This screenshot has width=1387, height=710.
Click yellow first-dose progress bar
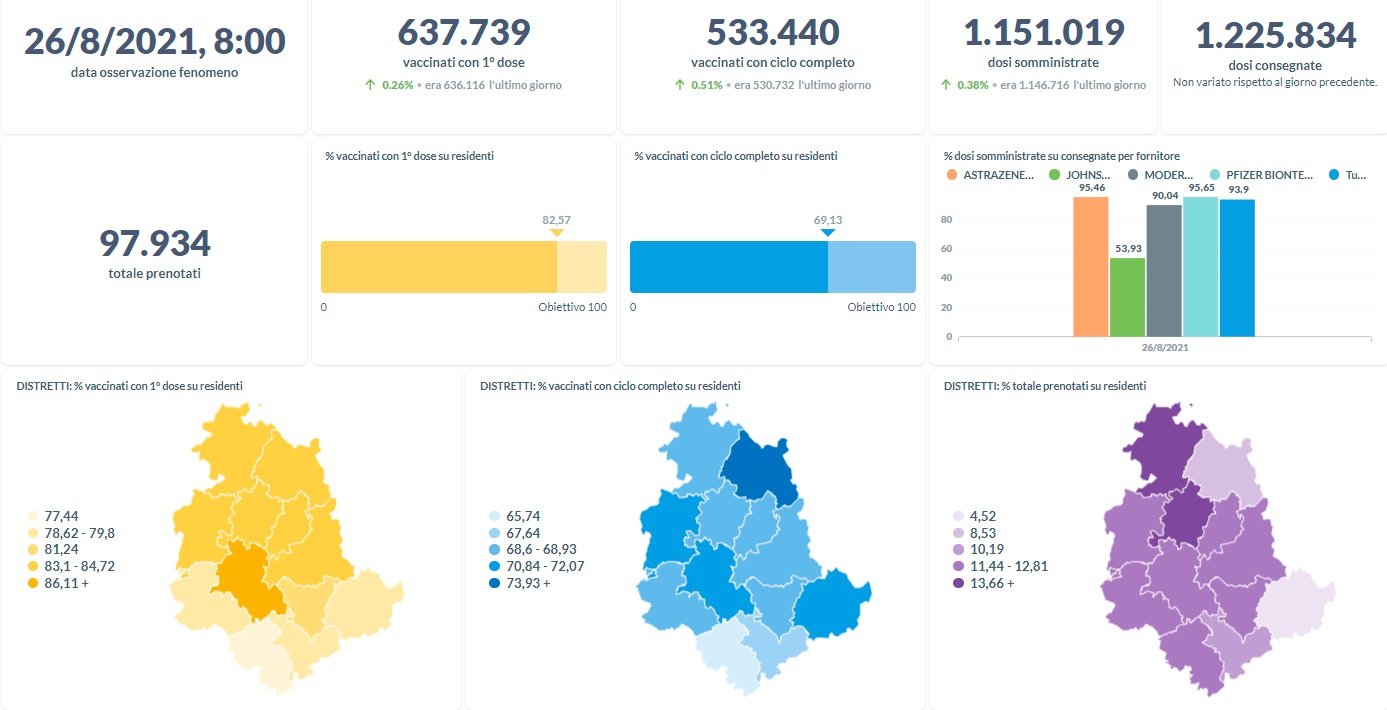click(x=438, y=267)
